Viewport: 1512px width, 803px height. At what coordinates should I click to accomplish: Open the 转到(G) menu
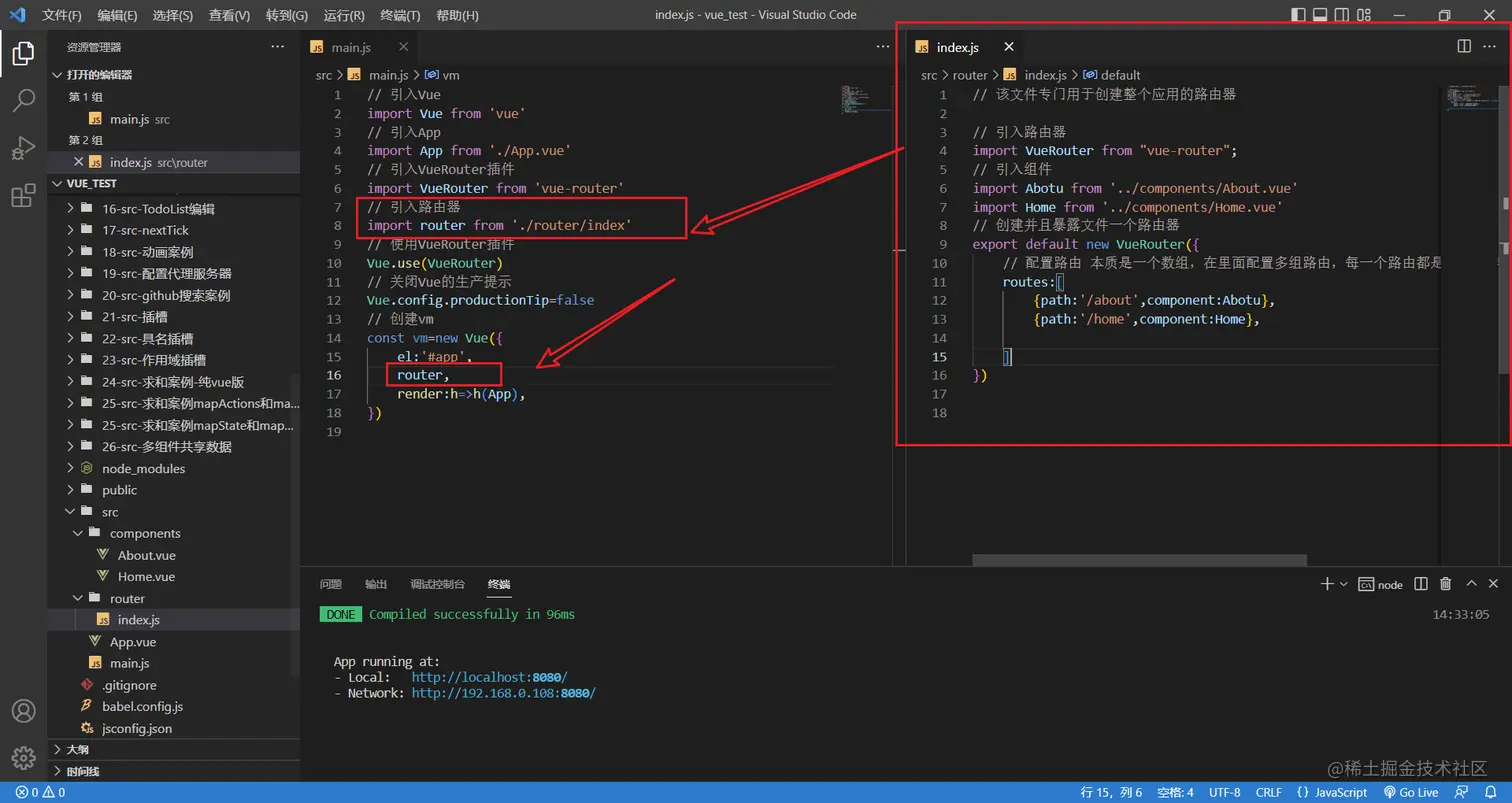(287, 15)
